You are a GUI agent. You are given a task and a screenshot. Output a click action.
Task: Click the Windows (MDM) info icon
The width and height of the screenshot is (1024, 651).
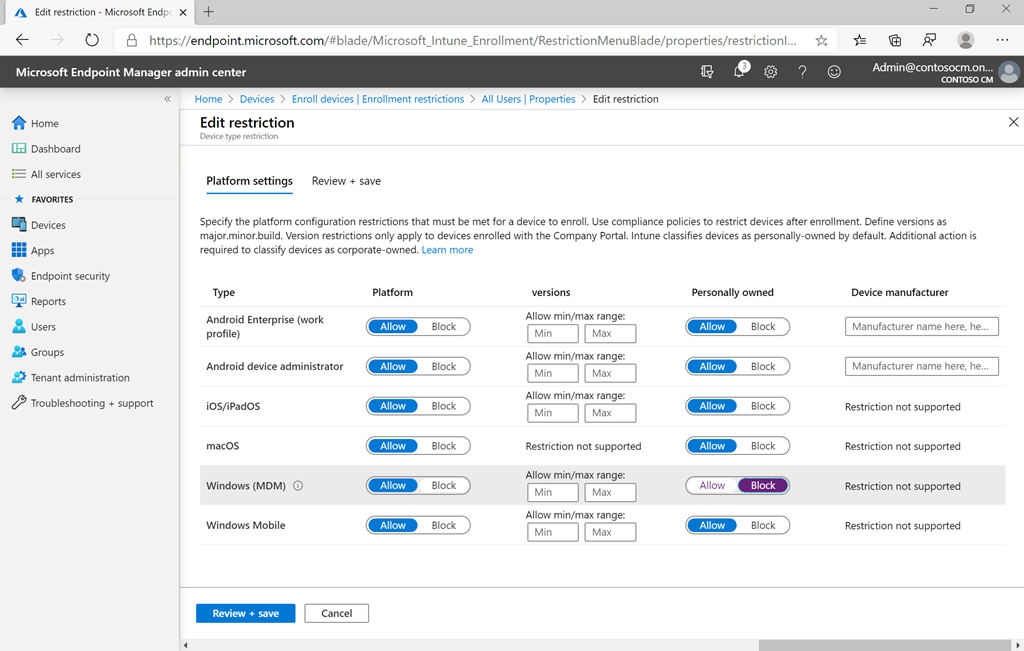pos(296,485)
